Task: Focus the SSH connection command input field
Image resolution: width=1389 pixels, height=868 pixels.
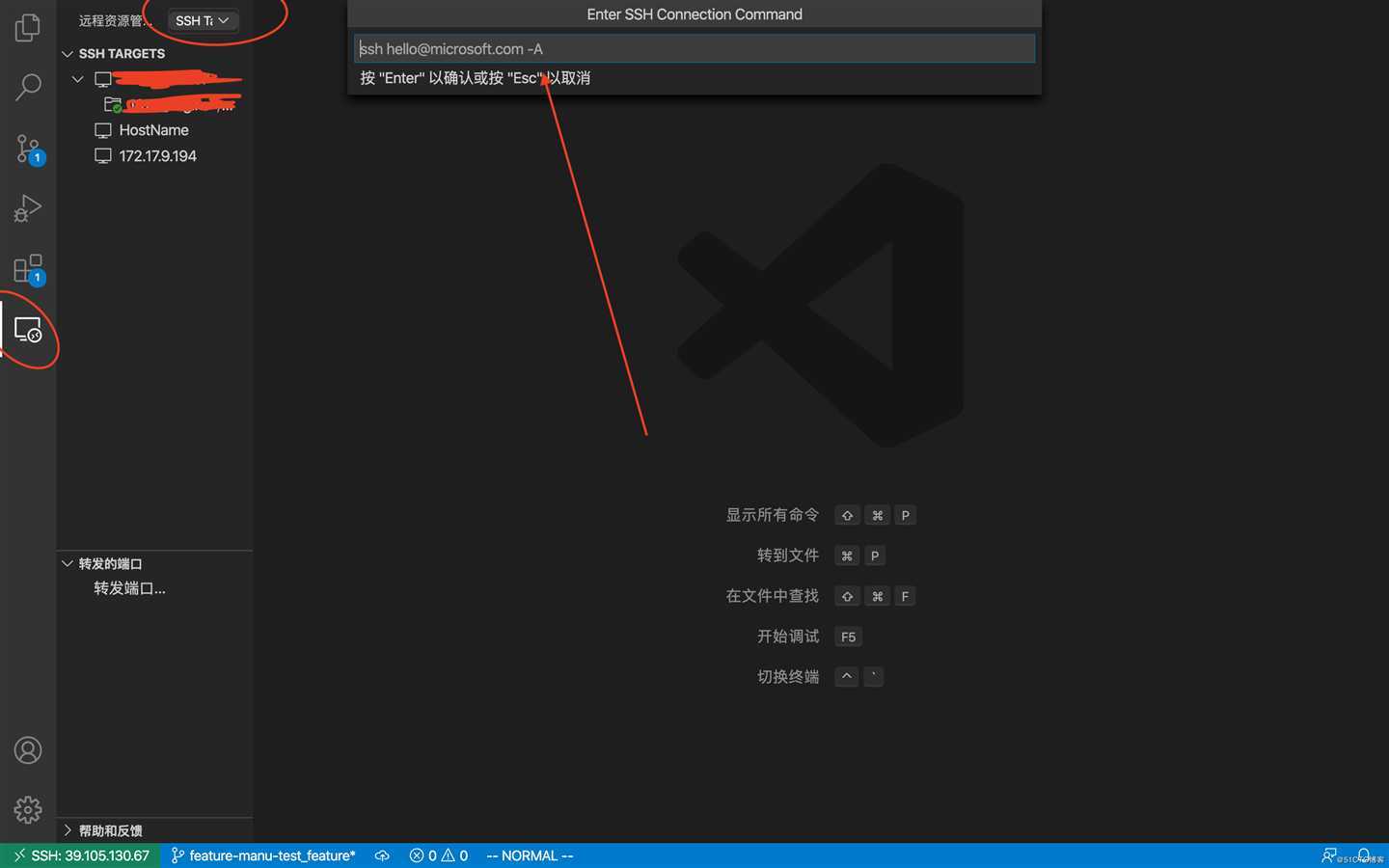Action: (x=694, y=48)
